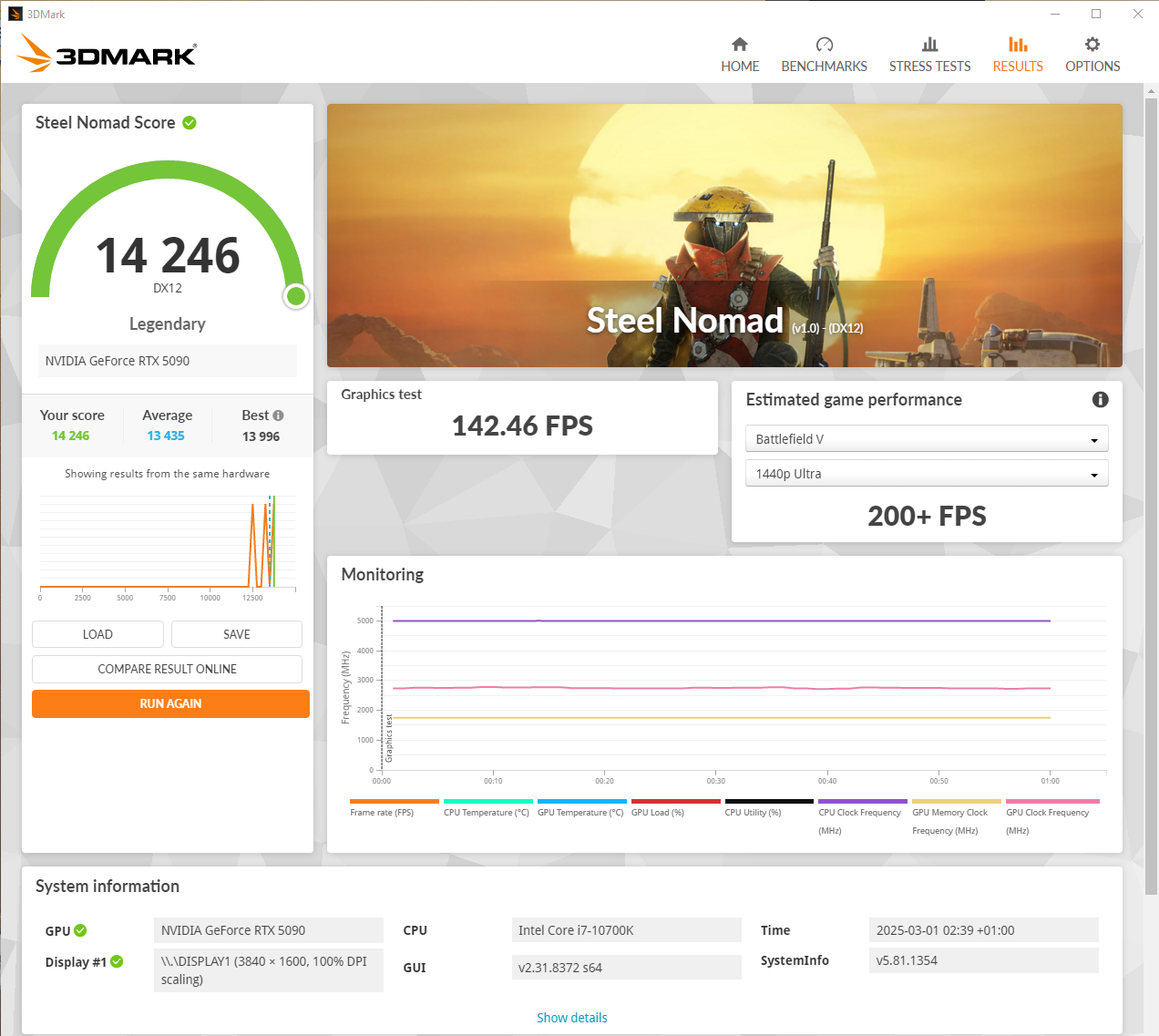Expand the Battlefield V game dropdown

tap(926, 439)
